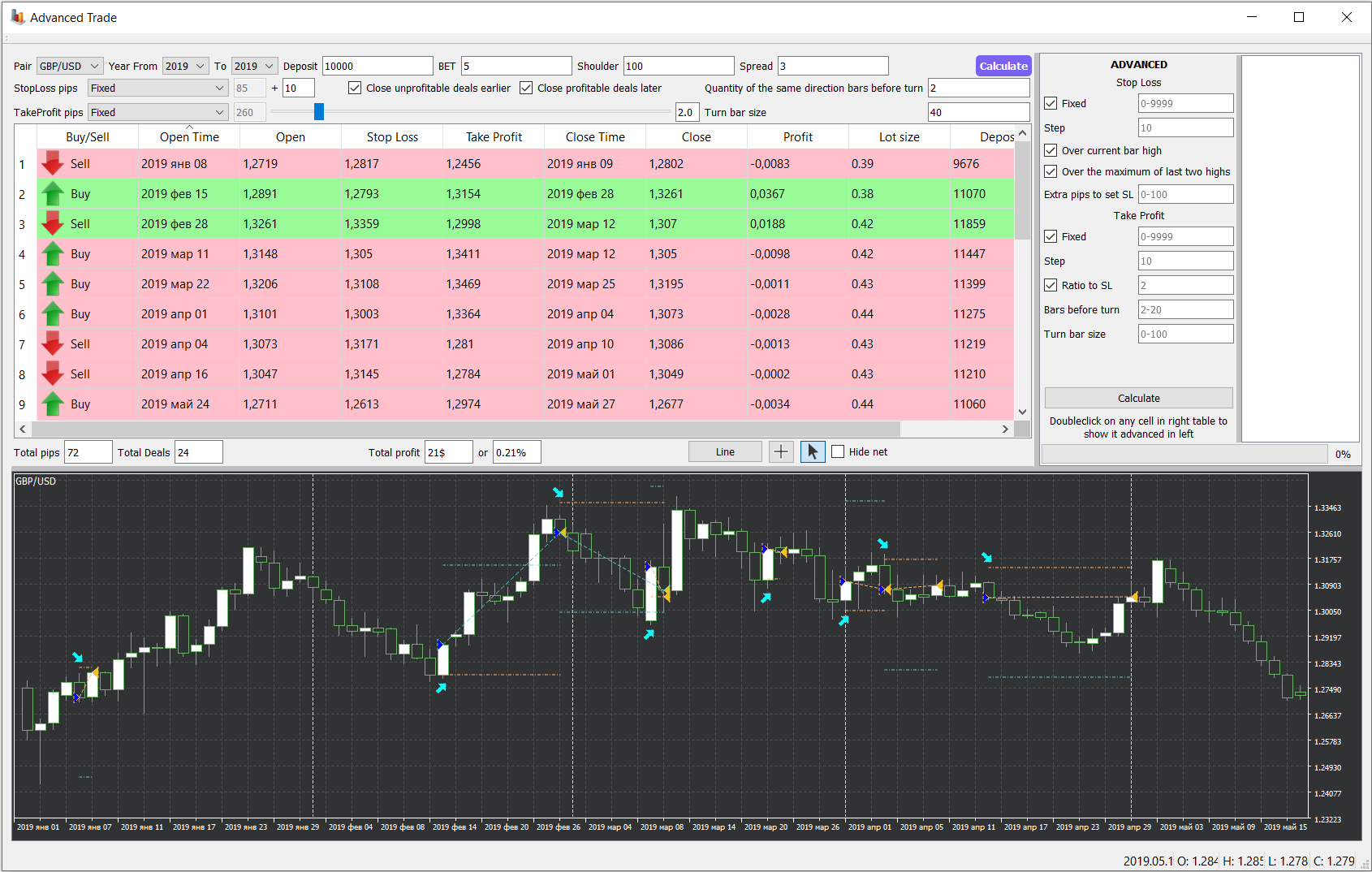This screenshot has width=1372, height=872.
Task: Toggle Over the maximum of last two highs
Action: click(1051, 171)
